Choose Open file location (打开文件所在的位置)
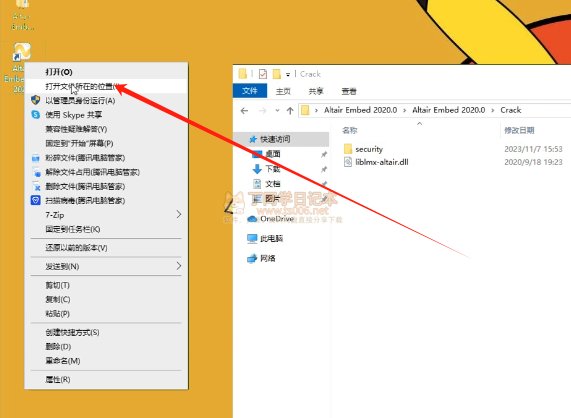Viewport: 571px width, 418px height. (106, 86)
